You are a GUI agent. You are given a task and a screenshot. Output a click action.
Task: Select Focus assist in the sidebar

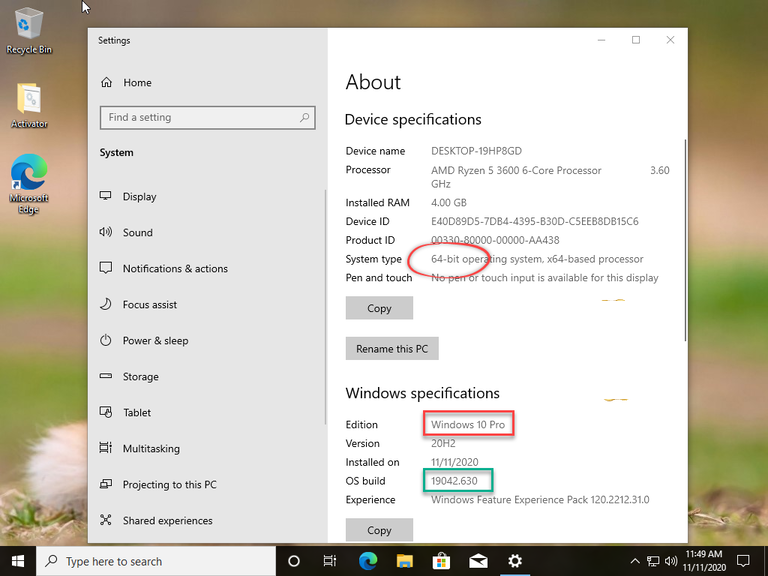150,304
